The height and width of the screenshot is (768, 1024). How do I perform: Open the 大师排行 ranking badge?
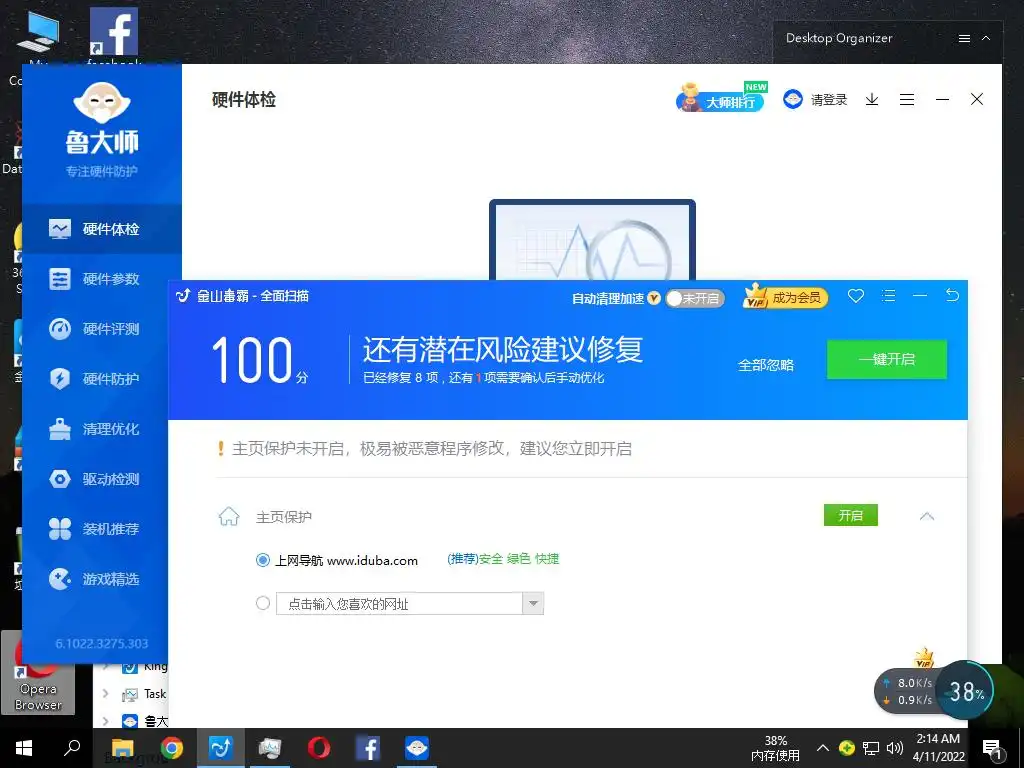721,98
